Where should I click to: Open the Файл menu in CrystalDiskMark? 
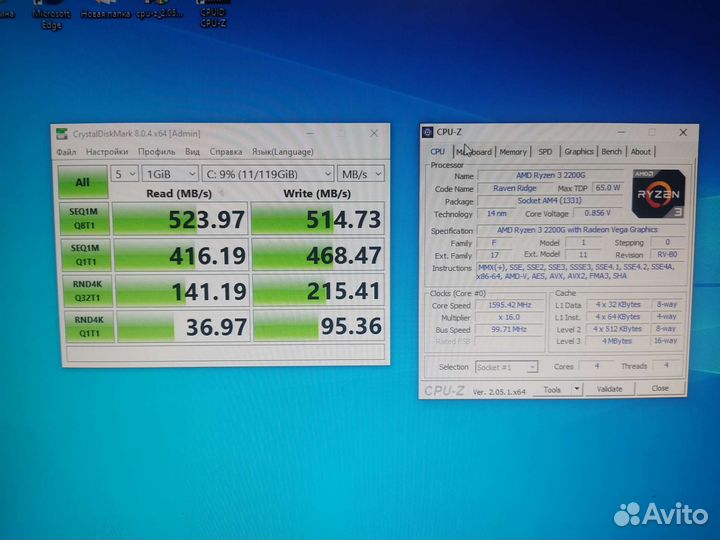(x=66, y=152)
